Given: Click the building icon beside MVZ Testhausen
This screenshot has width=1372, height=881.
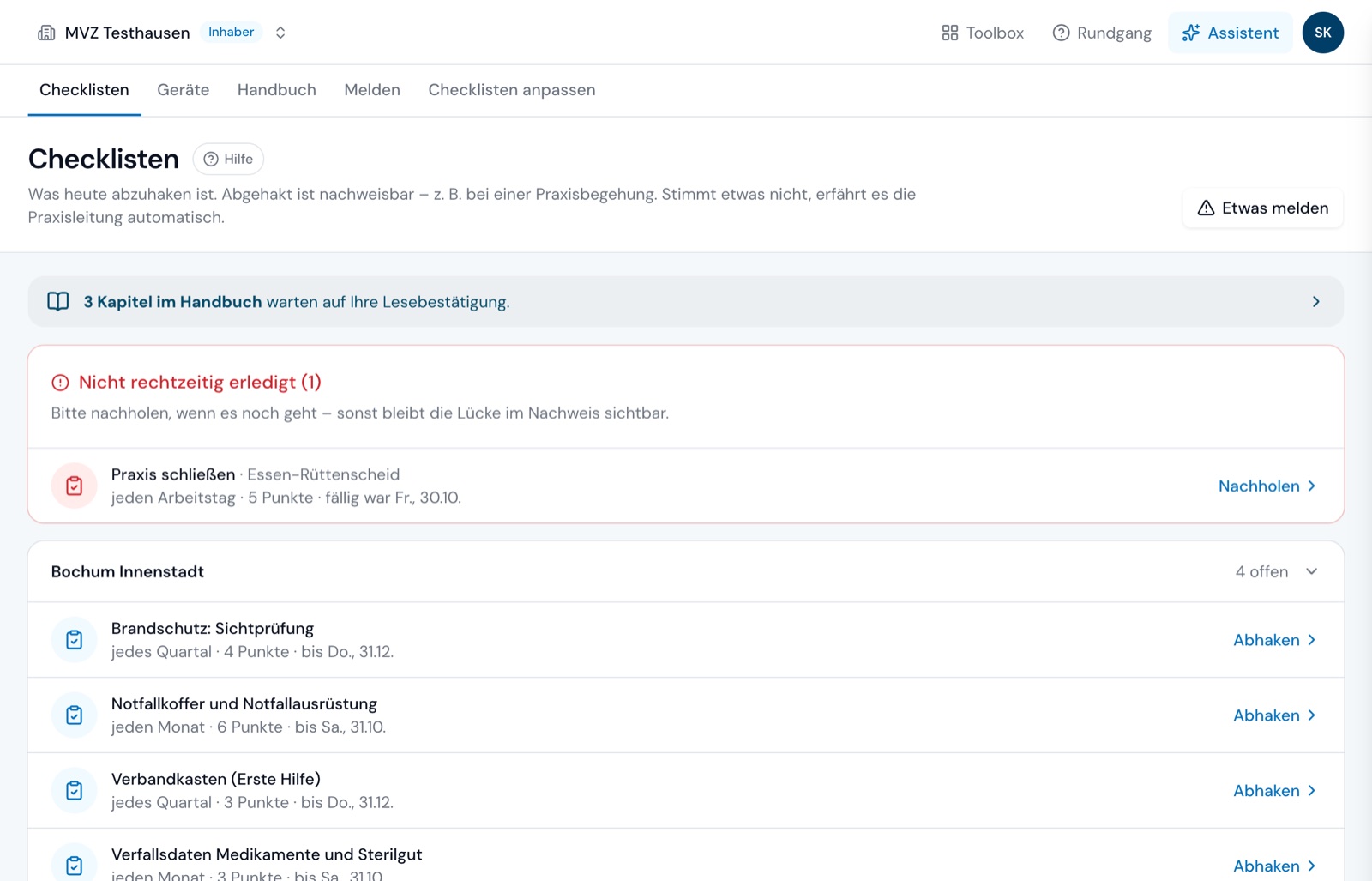Looking at the screenshot, I should (x=46, y=33).
